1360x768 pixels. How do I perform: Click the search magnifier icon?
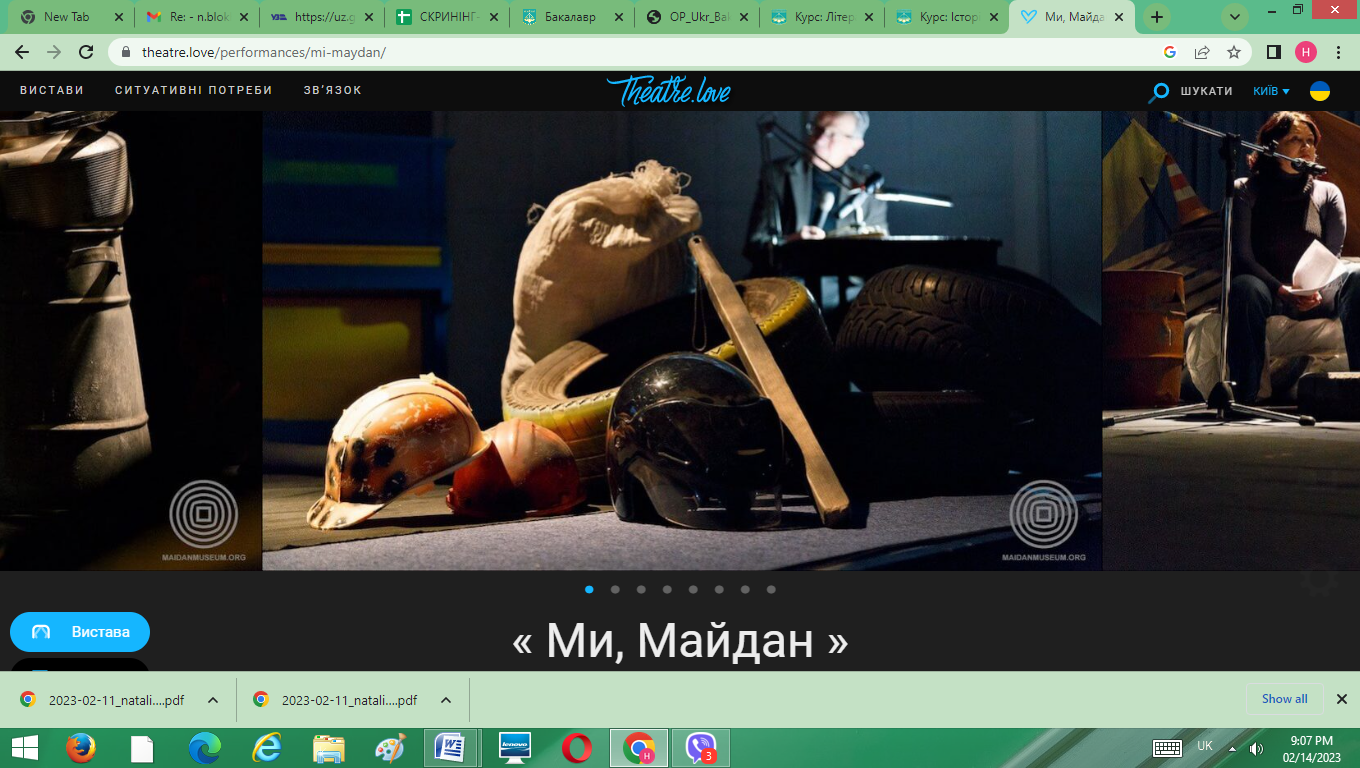(x=1159, y=92)
